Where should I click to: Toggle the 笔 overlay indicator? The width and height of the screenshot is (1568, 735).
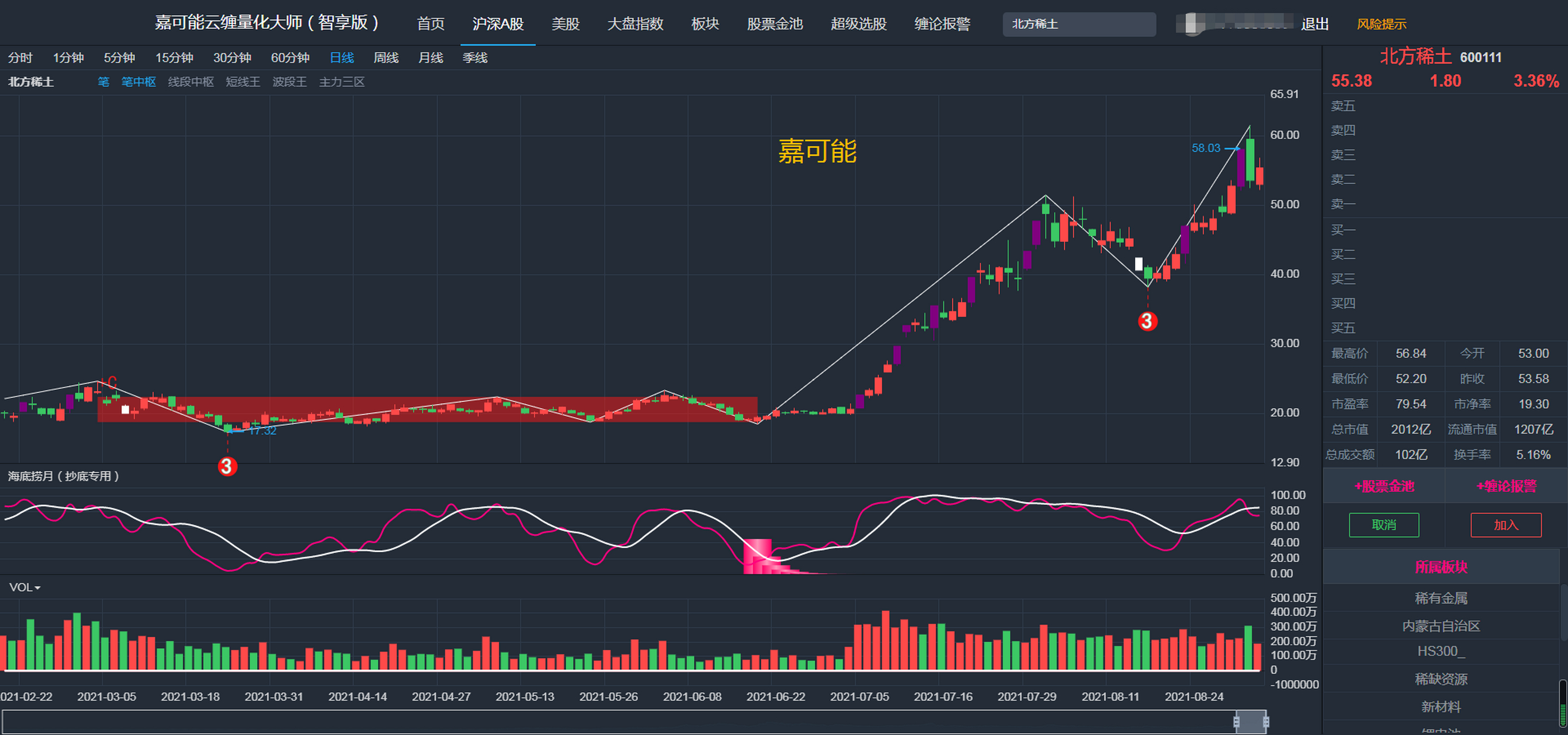(x=103, y=82)
